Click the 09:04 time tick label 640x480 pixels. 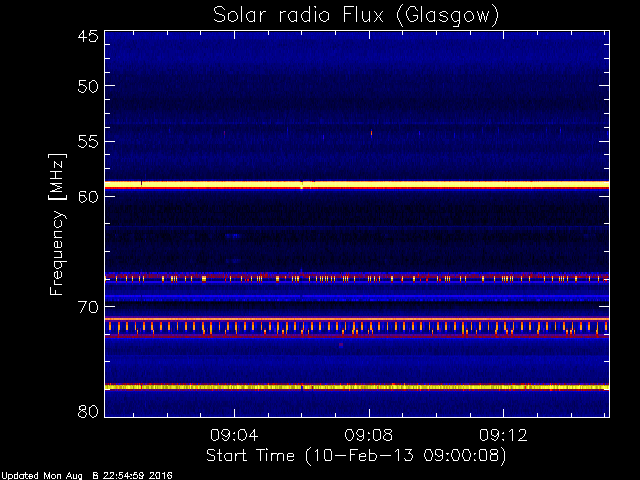[x=234, y=435]
